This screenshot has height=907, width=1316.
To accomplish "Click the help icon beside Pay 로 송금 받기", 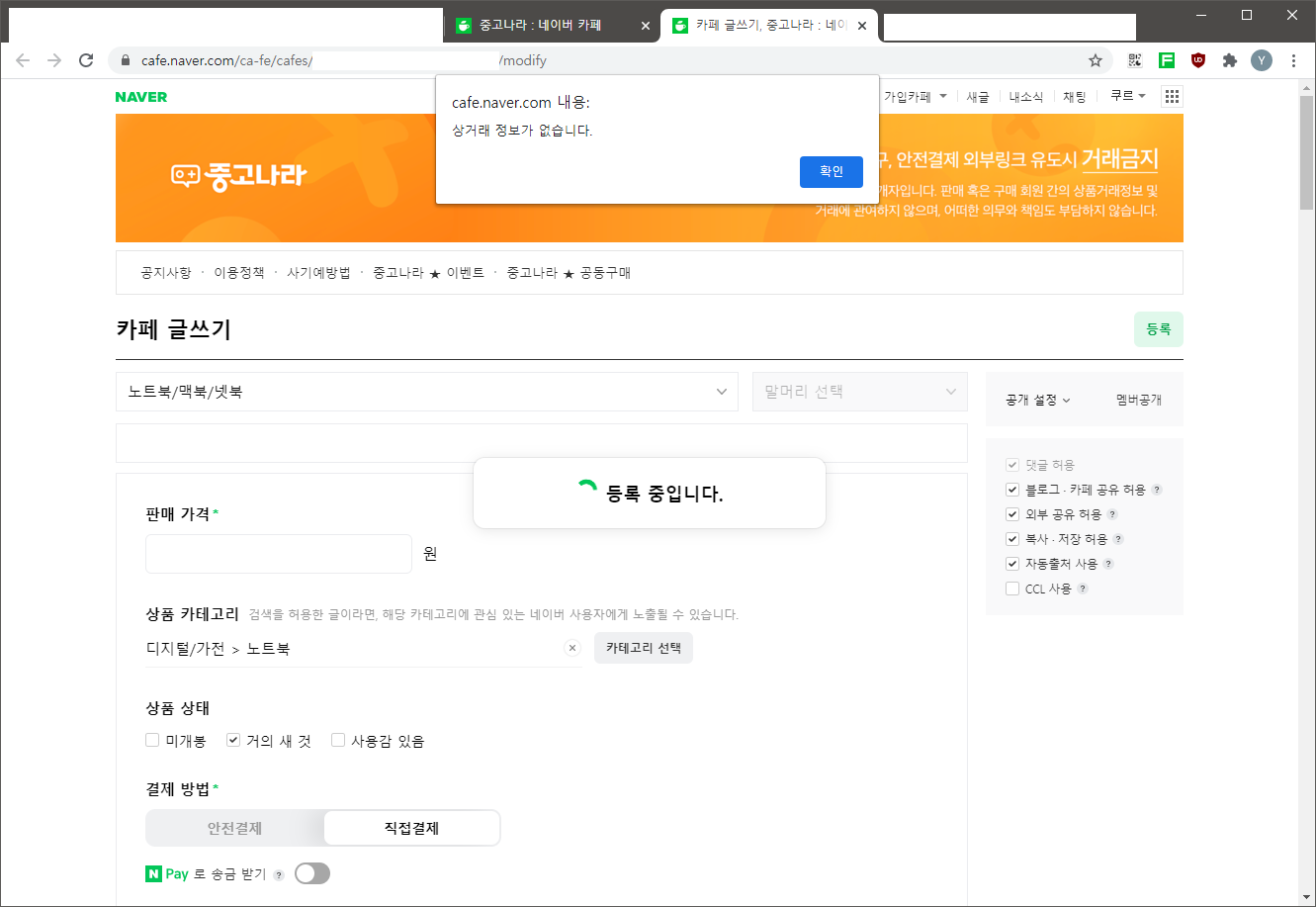I will 279,874.
